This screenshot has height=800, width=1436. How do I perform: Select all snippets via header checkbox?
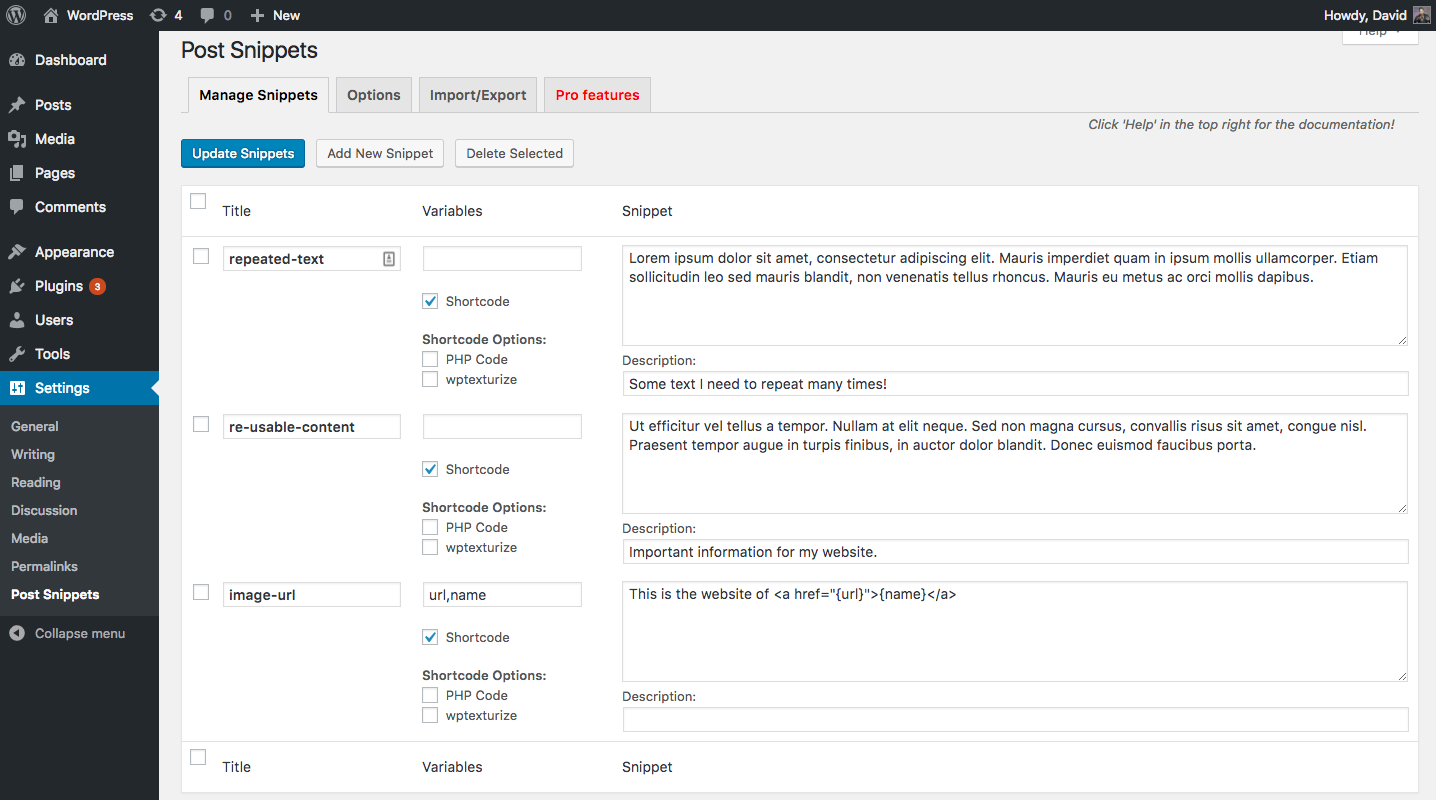pyautogui.click(x=198, y=201)
